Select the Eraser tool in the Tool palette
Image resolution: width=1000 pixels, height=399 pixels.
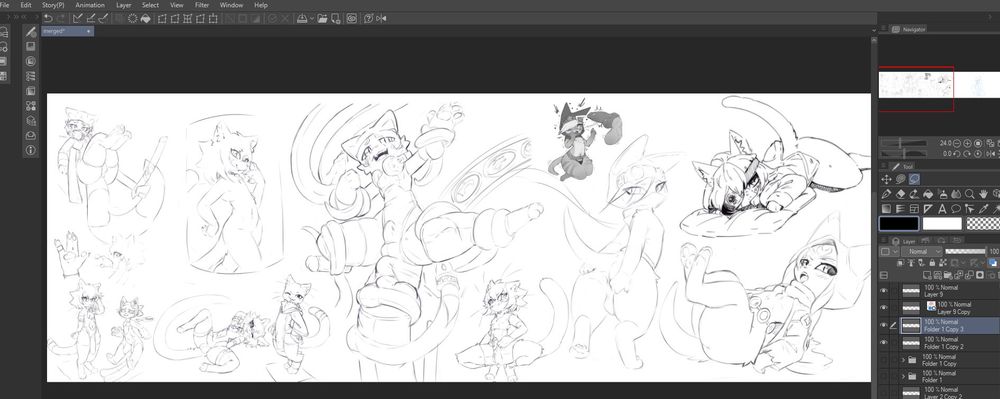901,194
